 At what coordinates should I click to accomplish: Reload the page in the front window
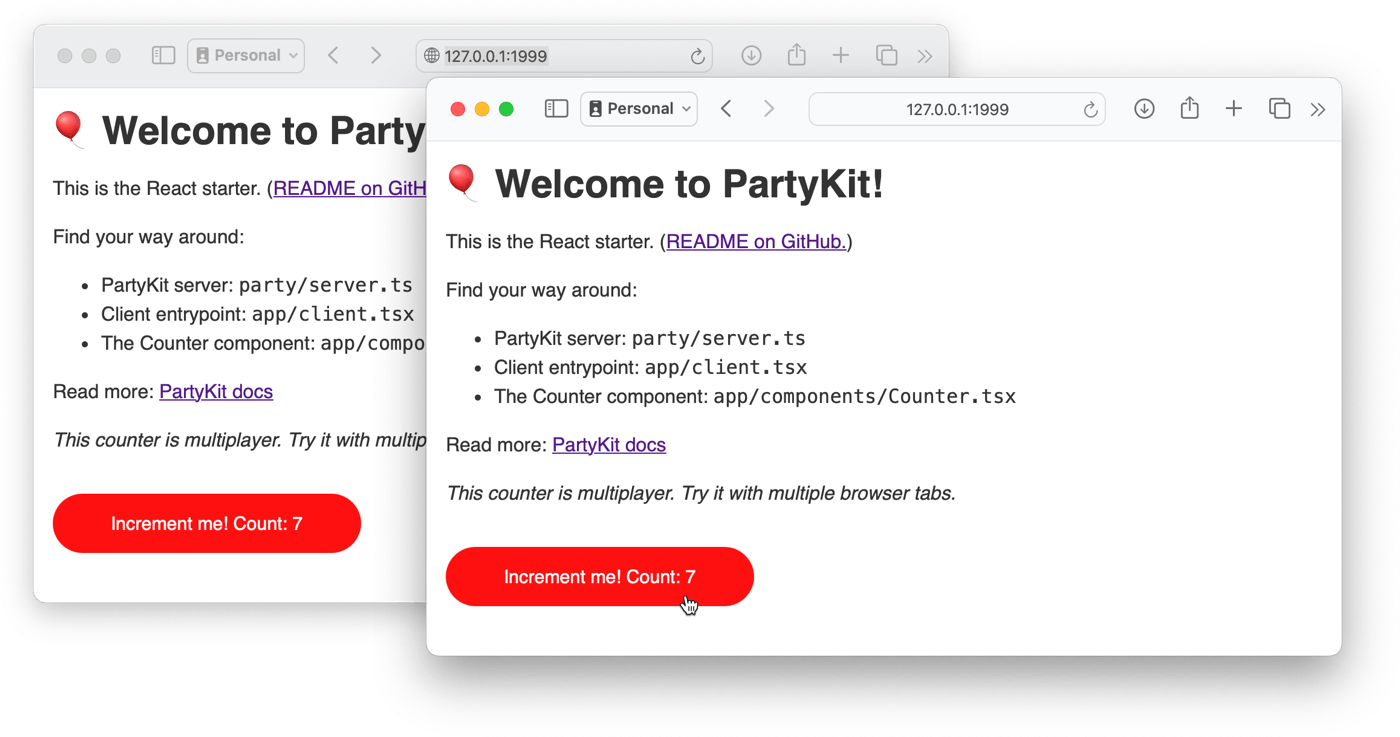1090,110
